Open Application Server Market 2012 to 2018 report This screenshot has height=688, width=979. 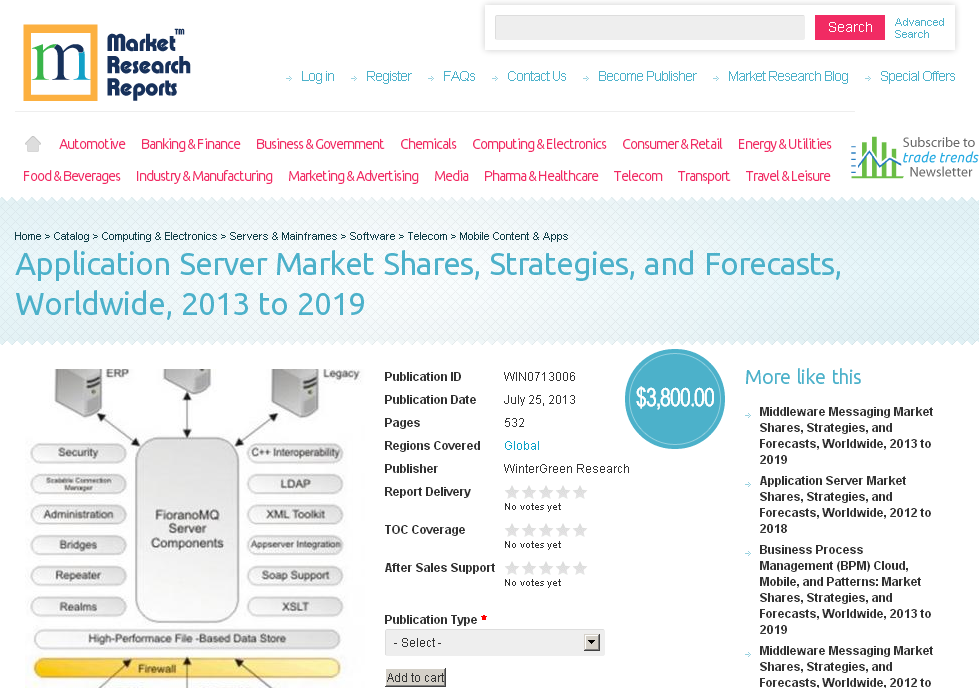click(x=845, y=504)
